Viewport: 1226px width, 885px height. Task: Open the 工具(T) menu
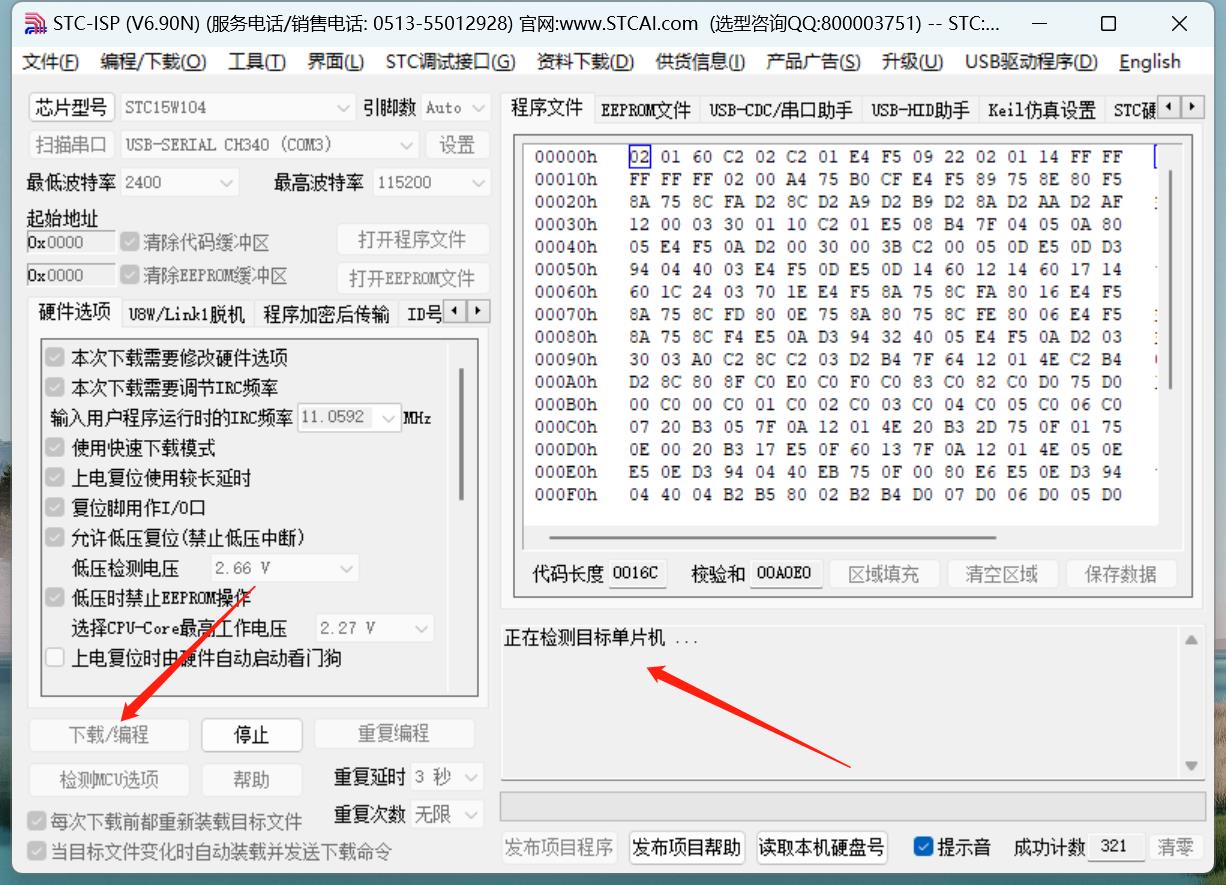pos(256,61)
